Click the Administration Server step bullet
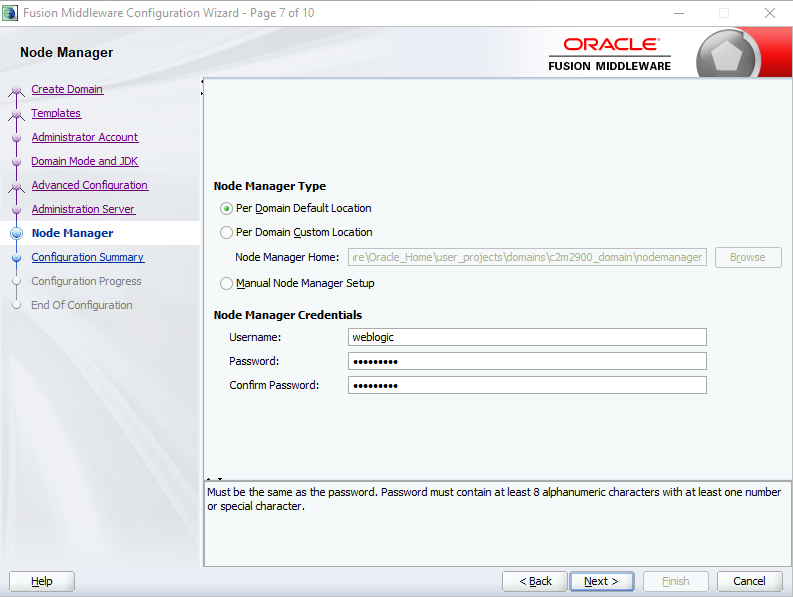Screen dimensions: 793x597 [x=17, y=209]
